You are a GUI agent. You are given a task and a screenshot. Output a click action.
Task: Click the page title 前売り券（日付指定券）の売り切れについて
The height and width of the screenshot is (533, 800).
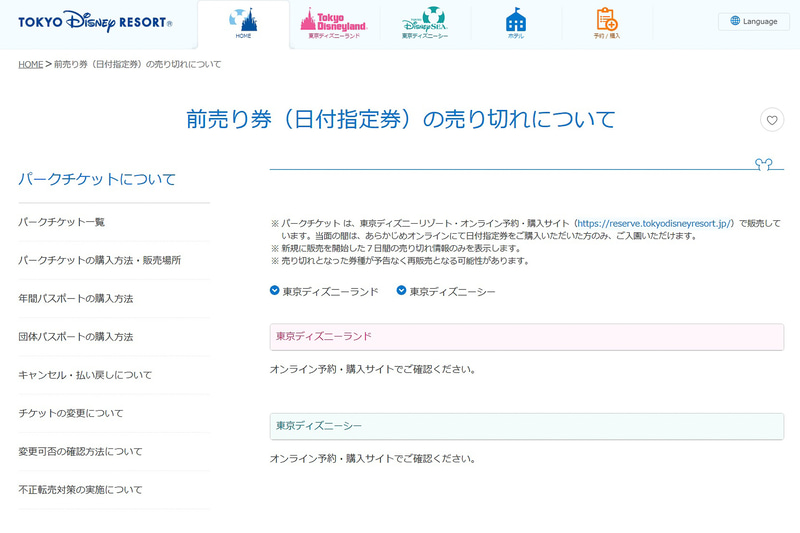coord(401,119)
